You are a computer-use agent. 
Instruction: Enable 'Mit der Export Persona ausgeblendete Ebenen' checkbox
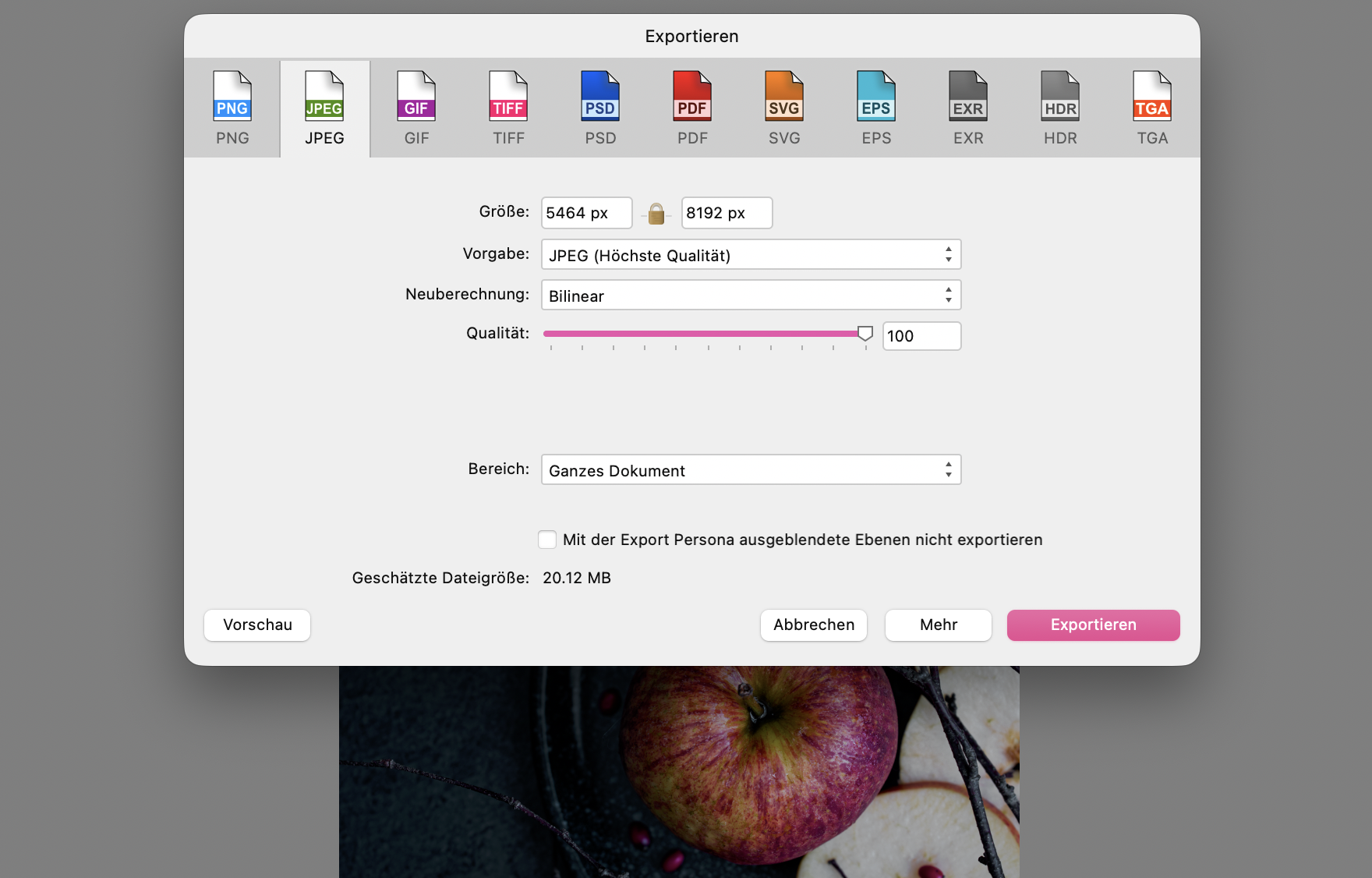(547, 540)
